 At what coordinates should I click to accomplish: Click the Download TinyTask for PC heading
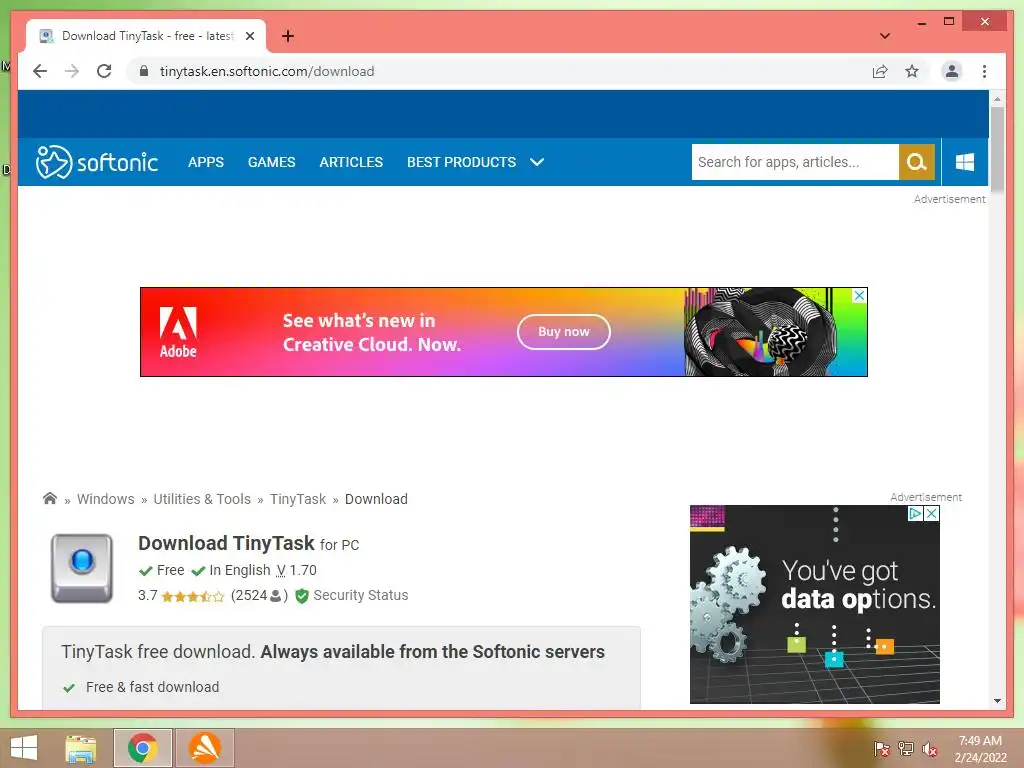pos(249,543)
